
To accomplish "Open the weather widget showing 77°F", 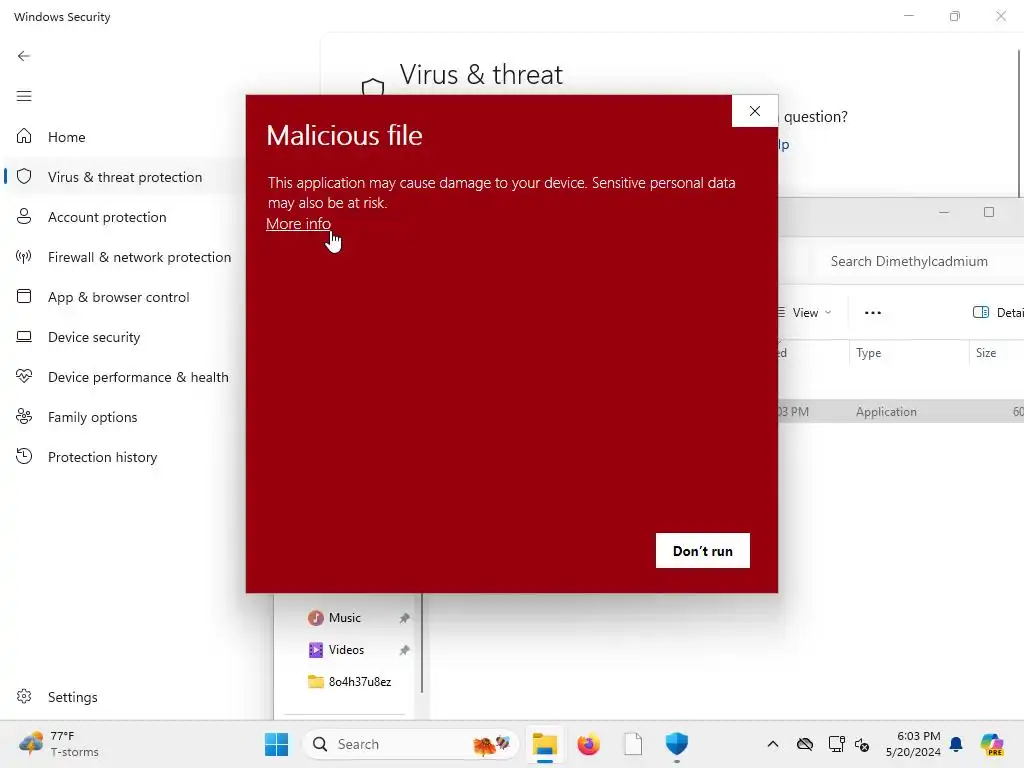I will click(x=59, y=744).
